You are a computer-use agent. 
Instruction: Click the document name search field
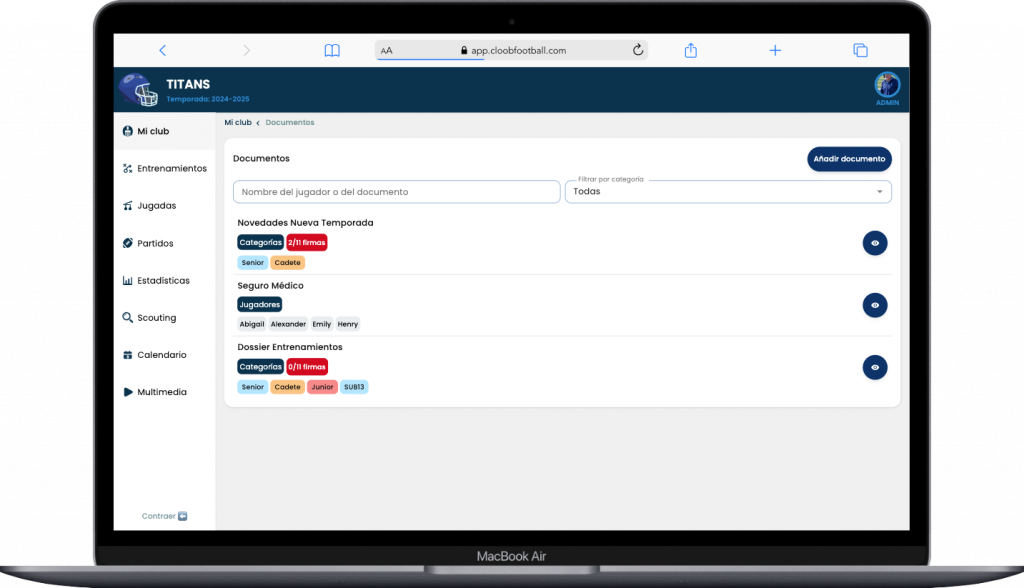pyautogui.click(x=396, y=191)
